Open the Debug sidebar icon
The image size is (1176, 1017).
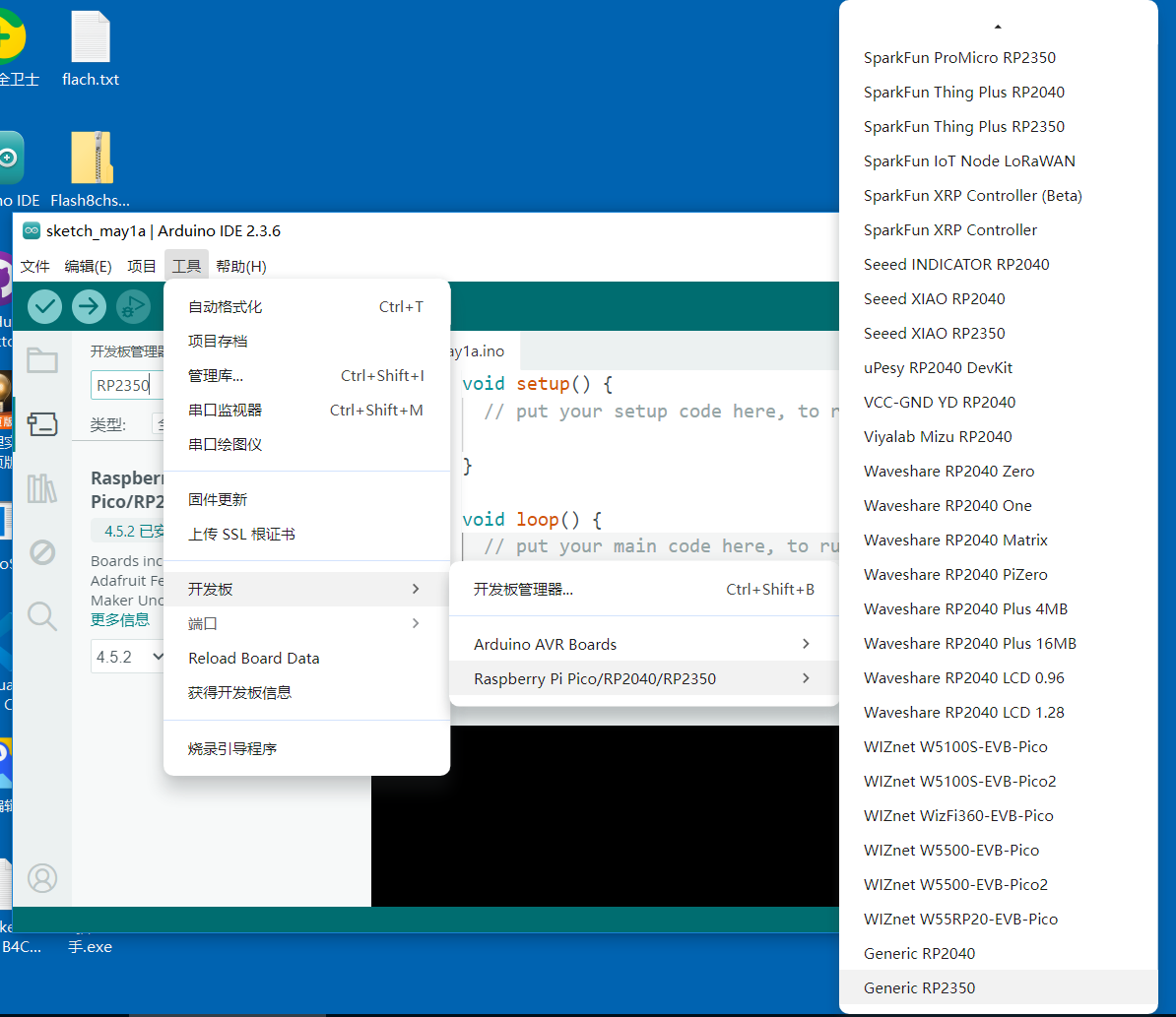click(x=42, y=552)
